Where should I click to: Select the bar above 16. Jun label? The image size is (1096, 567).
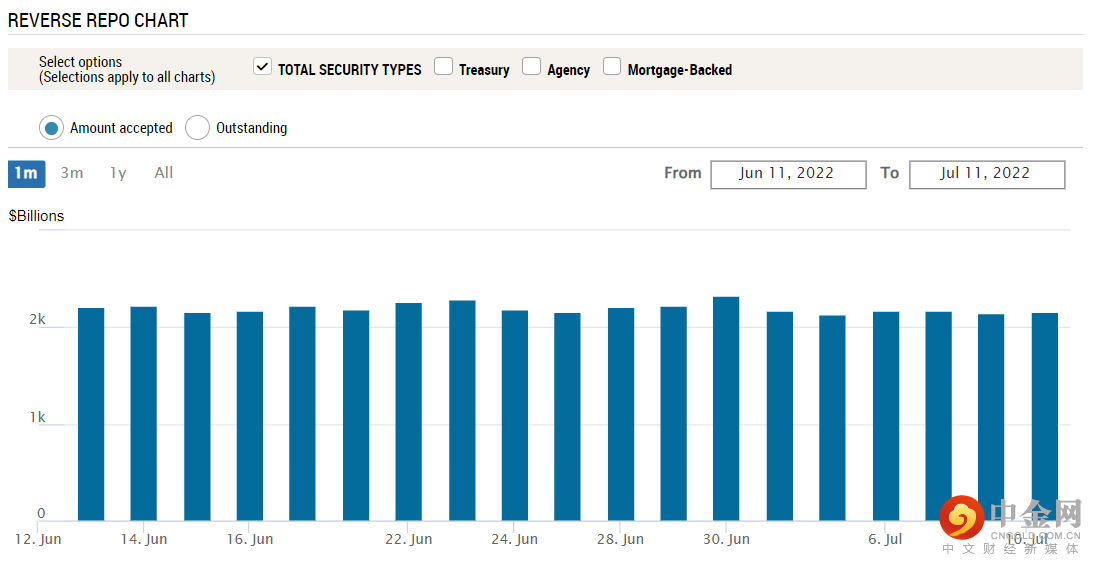coord(250,416)
